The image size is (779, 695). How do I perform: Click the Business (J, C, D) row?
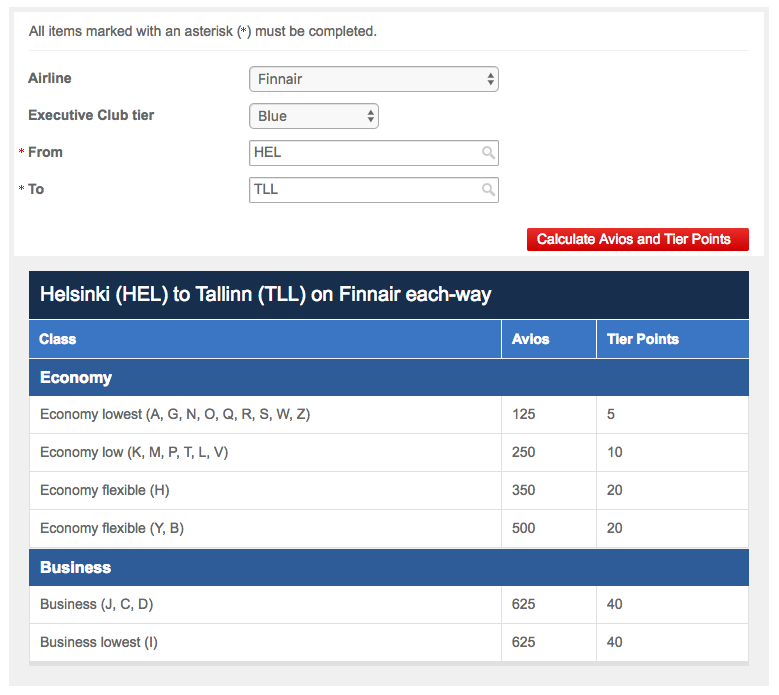pos(96,604)
